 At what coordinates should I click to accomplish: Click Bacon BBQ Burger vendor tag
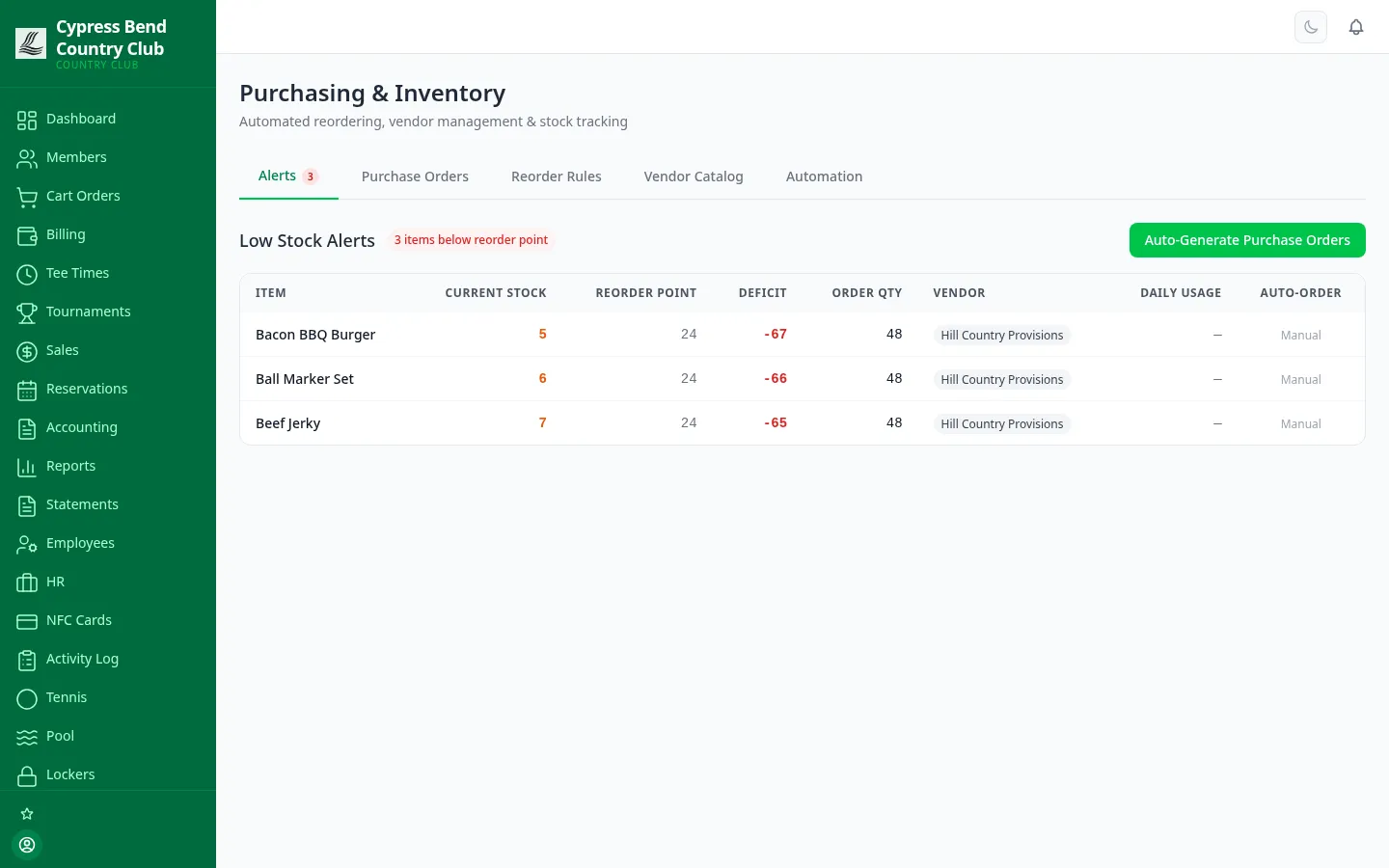[x=1002, y=336]
